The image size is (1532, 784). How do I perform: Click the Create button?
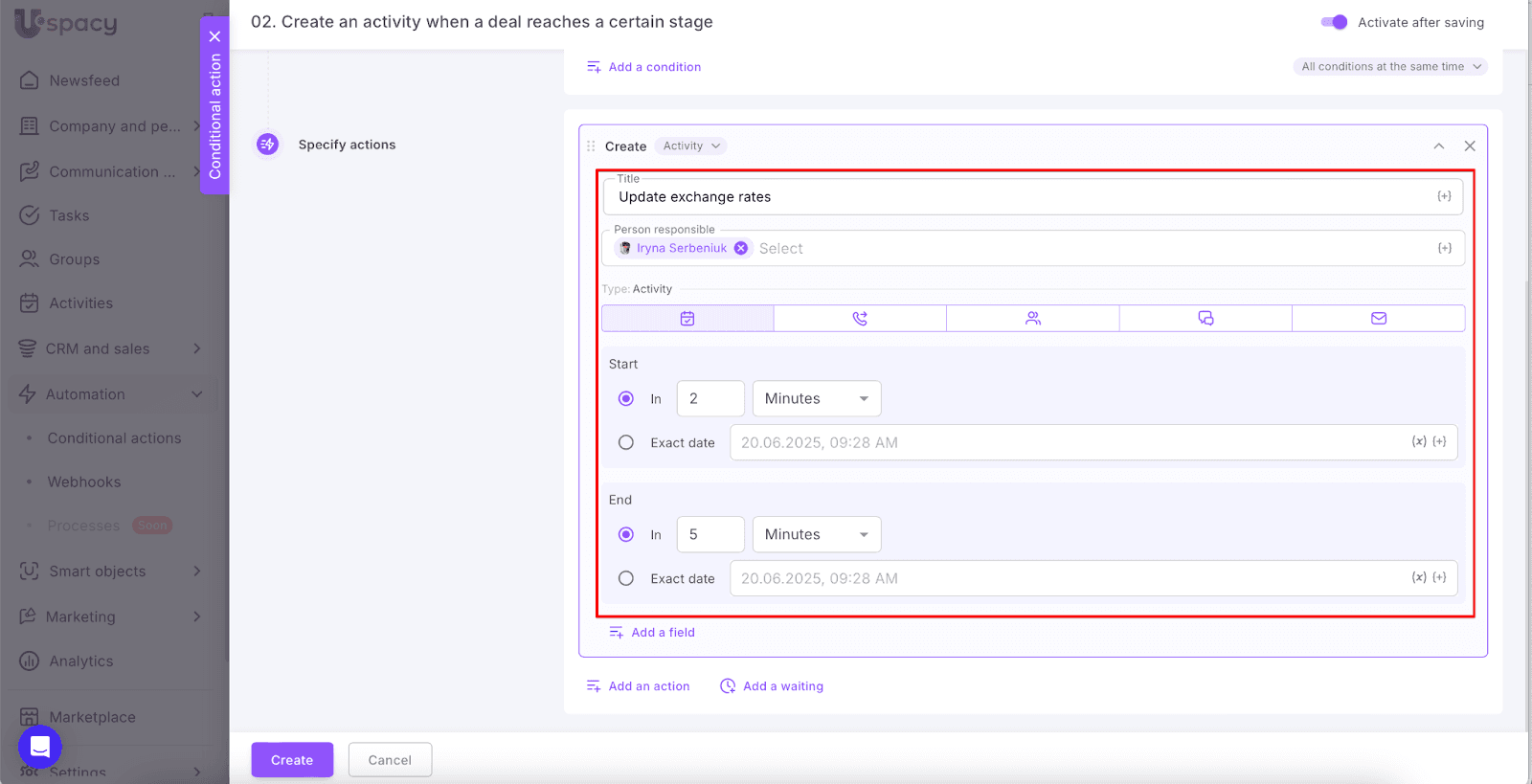tap(292, 760)
